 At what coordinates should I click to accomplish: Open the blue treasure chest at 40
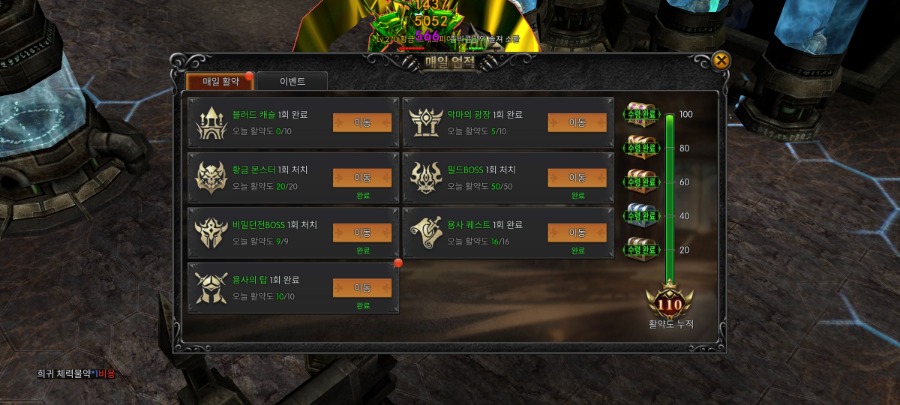tap(642, 216)
